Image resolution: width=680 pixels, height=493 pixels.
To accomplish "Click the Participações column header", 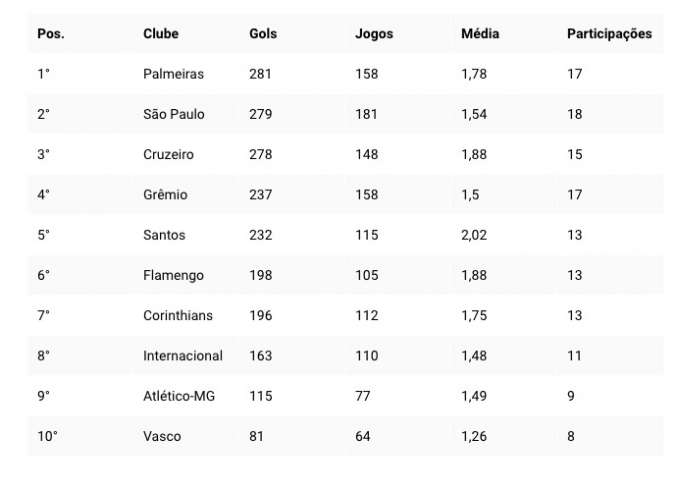I will coord(609,34).
